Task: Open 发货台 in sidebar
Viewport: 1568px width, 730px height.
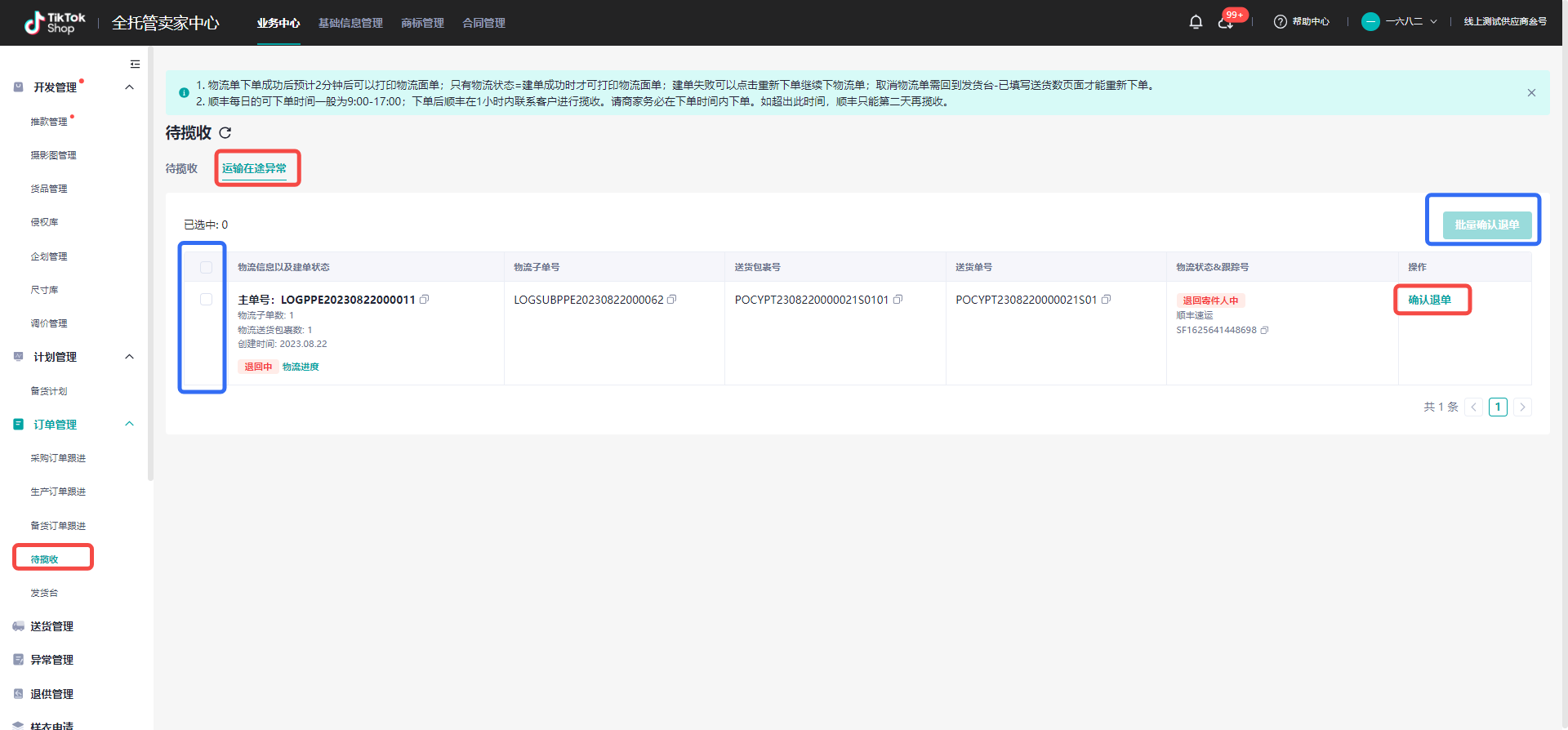Action: point(44,593)
